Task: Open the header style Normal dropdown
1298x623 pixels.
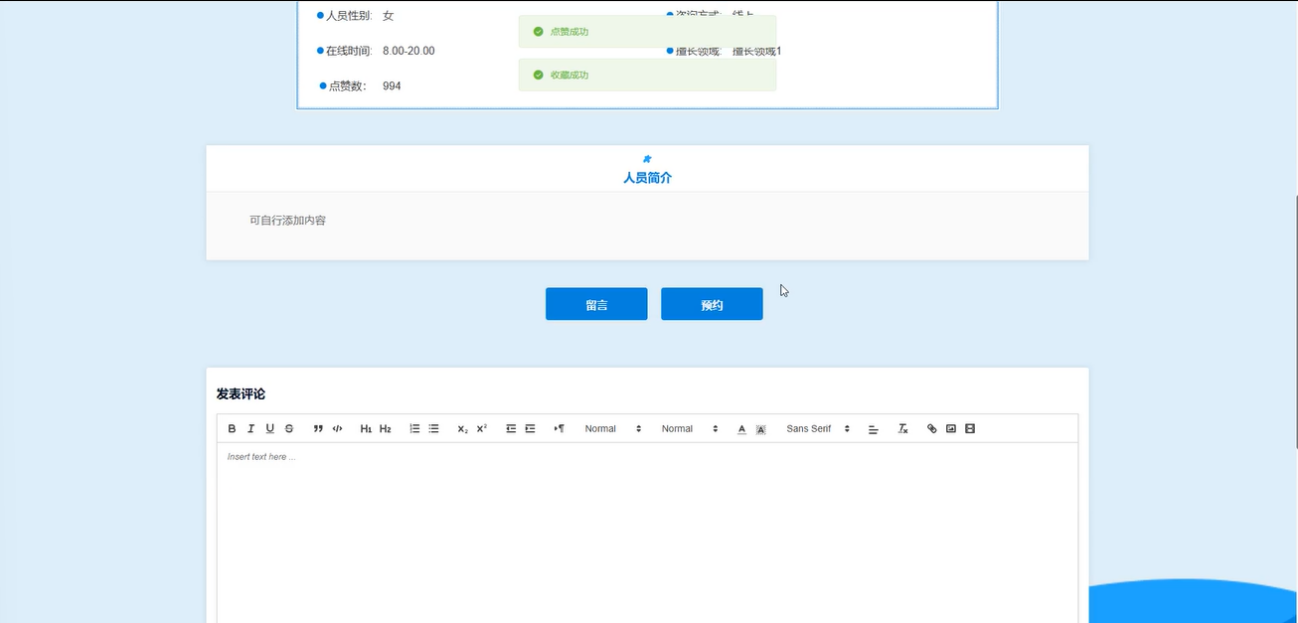Action: click(689, 429)
